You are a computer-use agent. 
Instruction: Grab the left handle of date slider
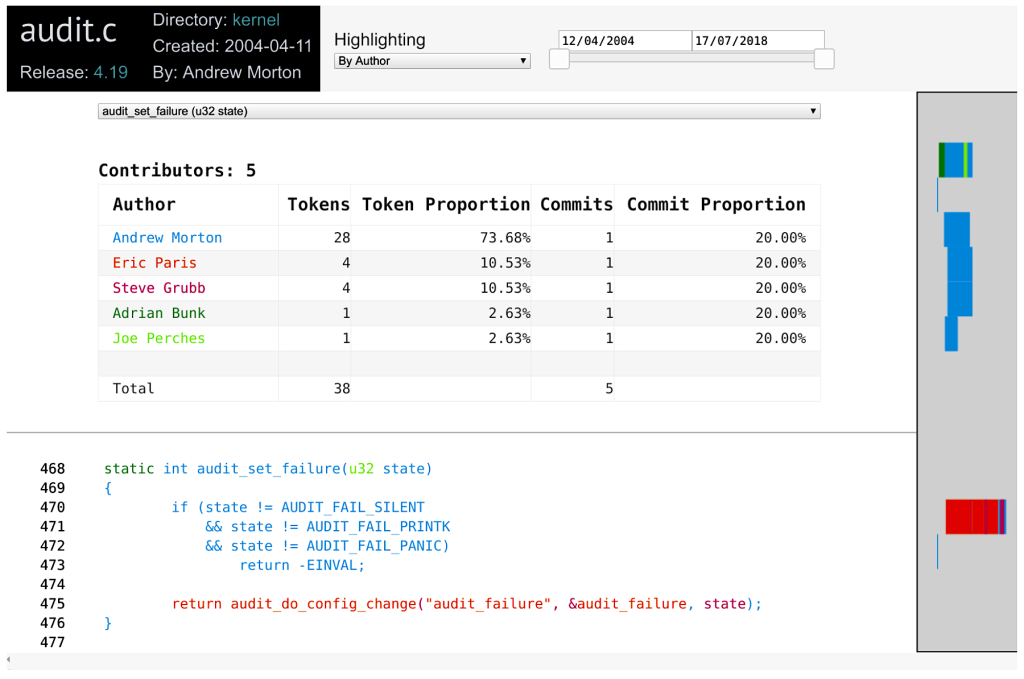[x=560, y=60]
